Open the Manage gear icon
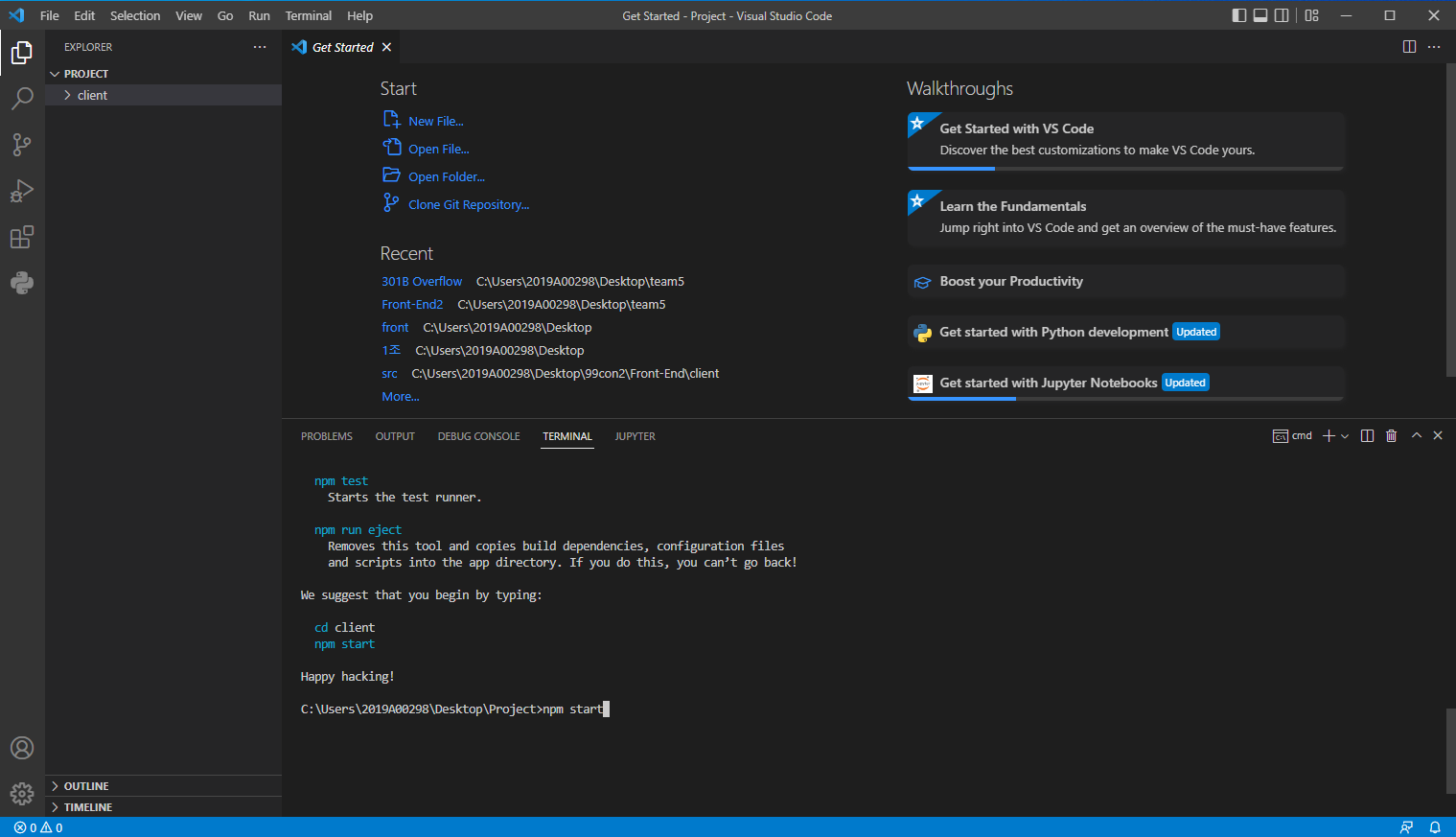The height and width of the screenshot is (837, 1456). pyautogui.click(x=22, y=794)
